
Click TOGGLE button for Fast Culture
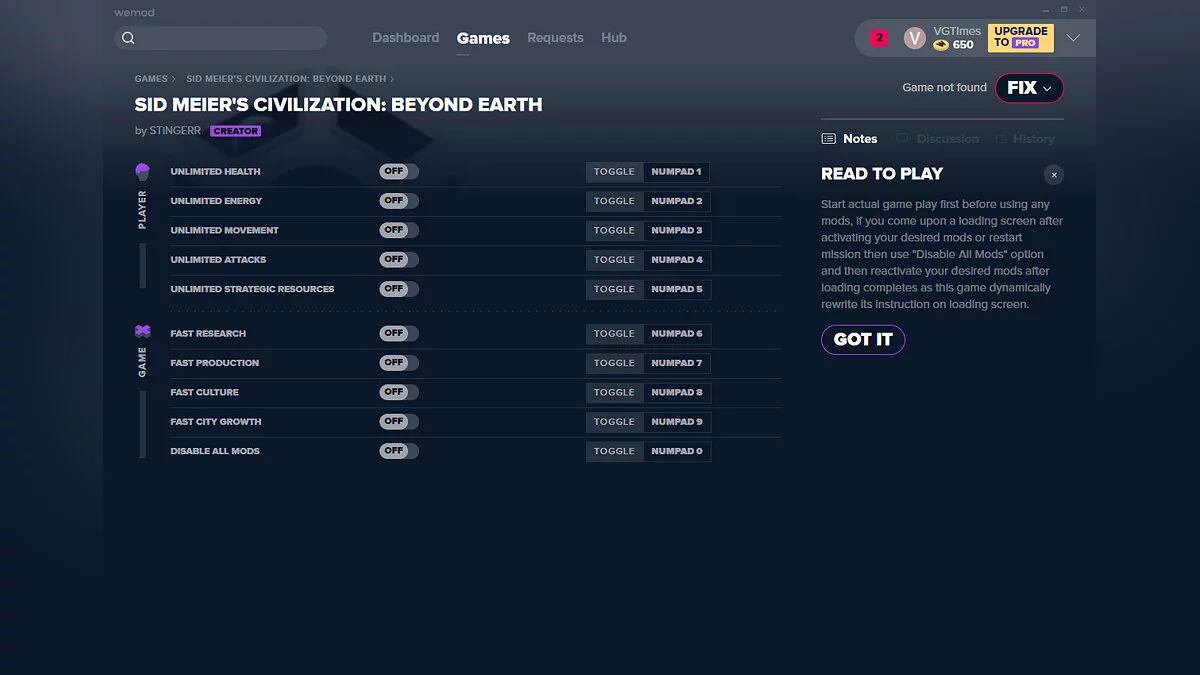(x=614, y=392)
